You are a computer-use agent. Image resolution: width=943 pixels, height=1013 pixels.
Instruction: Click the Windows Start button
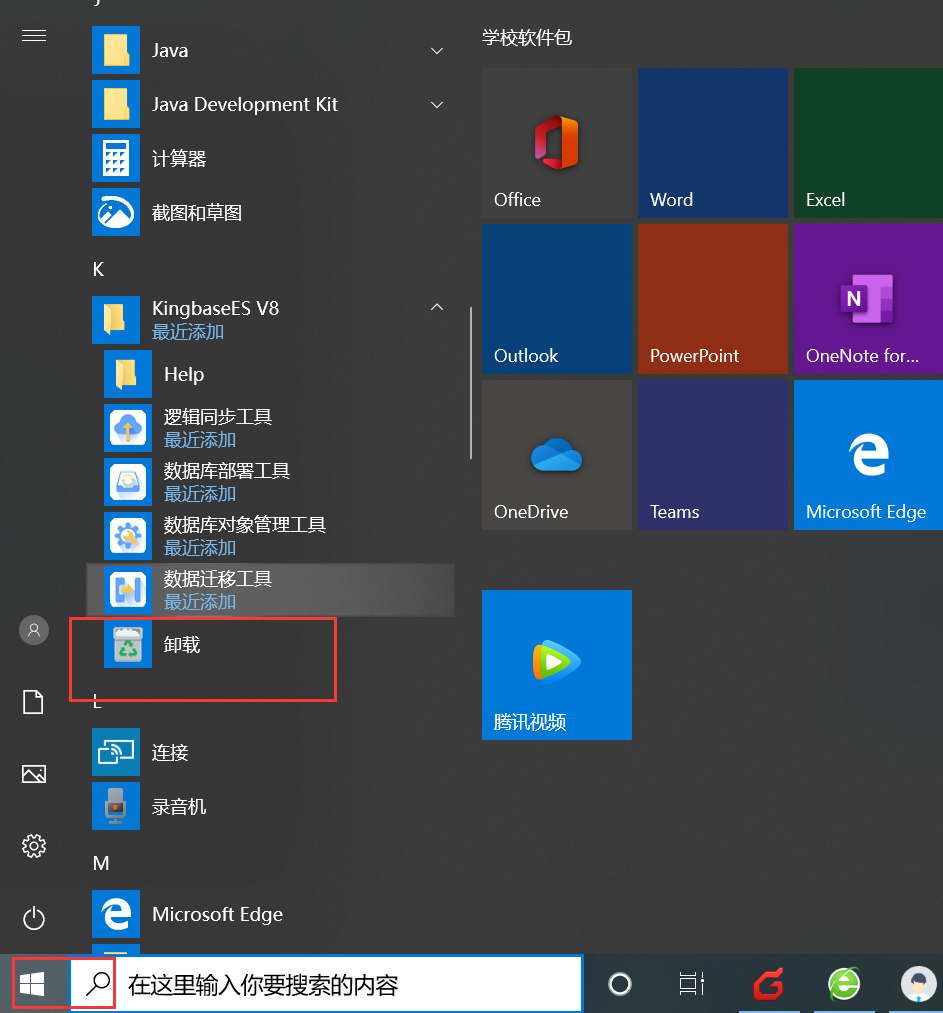point(32,985)
